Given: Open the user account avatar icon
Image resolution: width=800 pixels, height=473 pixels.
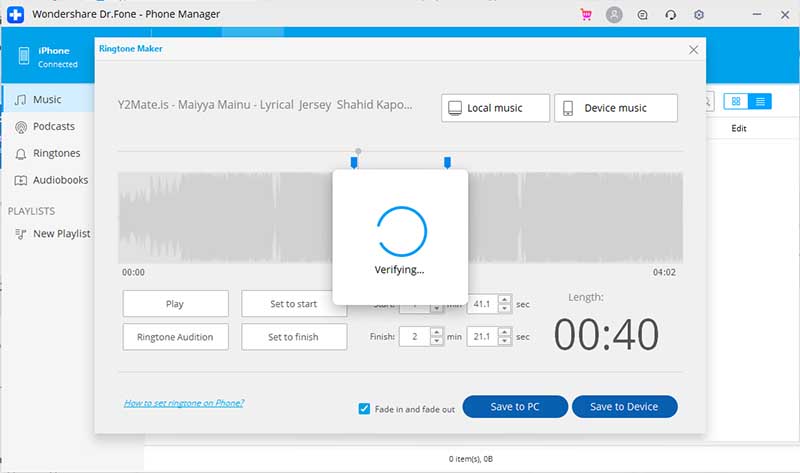Looking at the screenshot, I should click(614, 15).
